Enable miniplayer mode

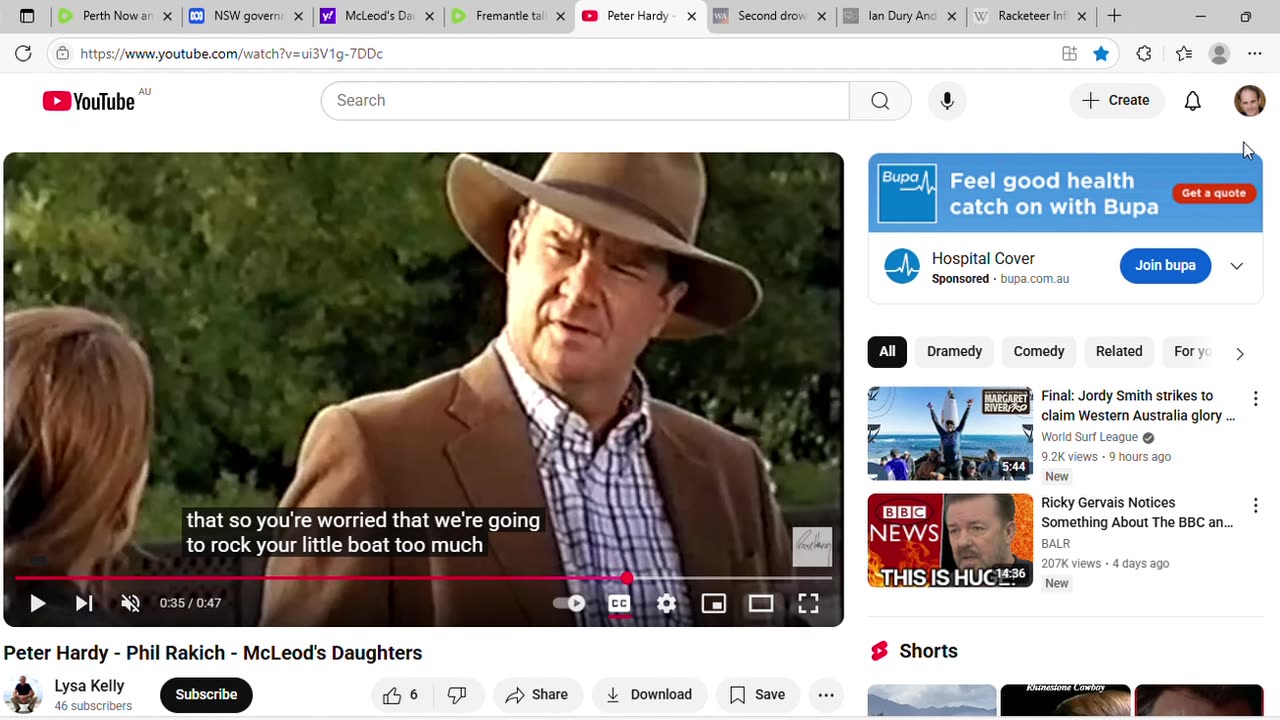713,603
